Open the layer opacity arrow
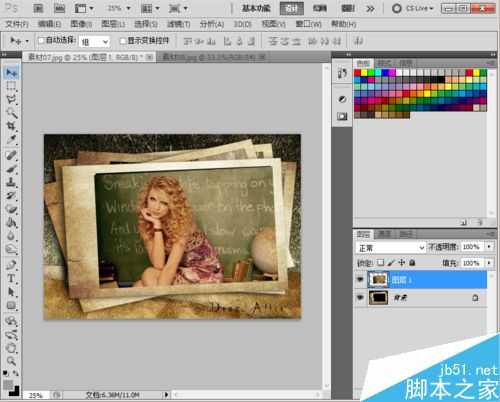Image resolution: width=500 pixels, height=402 pixels. (489, 247)
